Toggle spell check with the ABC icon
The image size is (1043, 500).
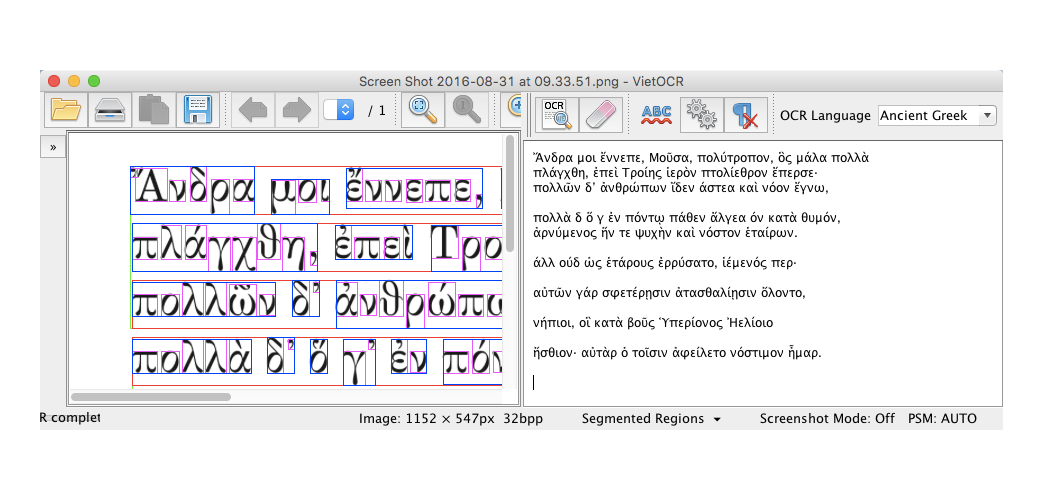click(657, 116)
